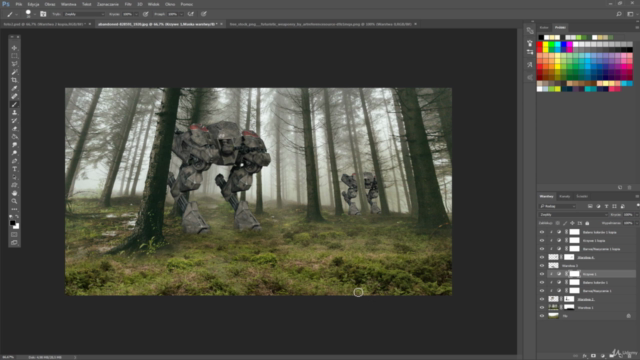Open the Edycja menu
Screen dimensions: 640x360
click(33, 4)
